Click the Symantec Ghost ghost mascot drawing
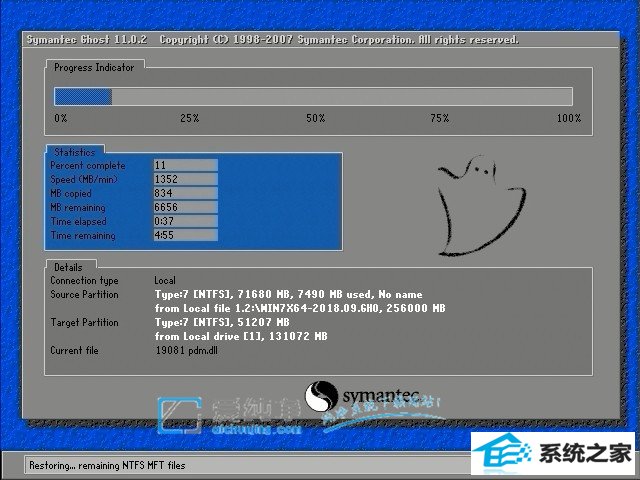This screenshot has height=480, width=640. [482, 206]
